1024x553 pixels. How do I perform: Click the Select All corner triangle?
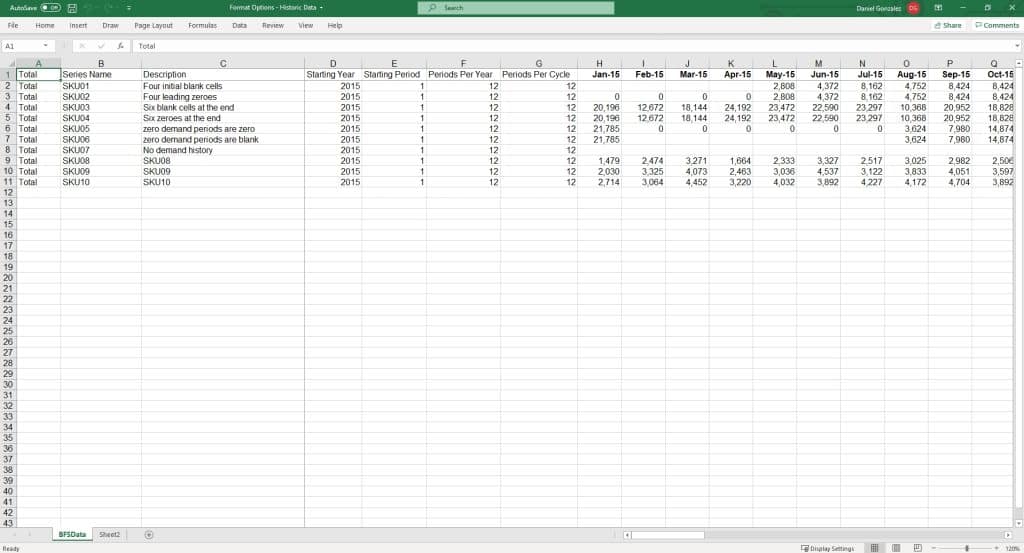pos(9,64)
